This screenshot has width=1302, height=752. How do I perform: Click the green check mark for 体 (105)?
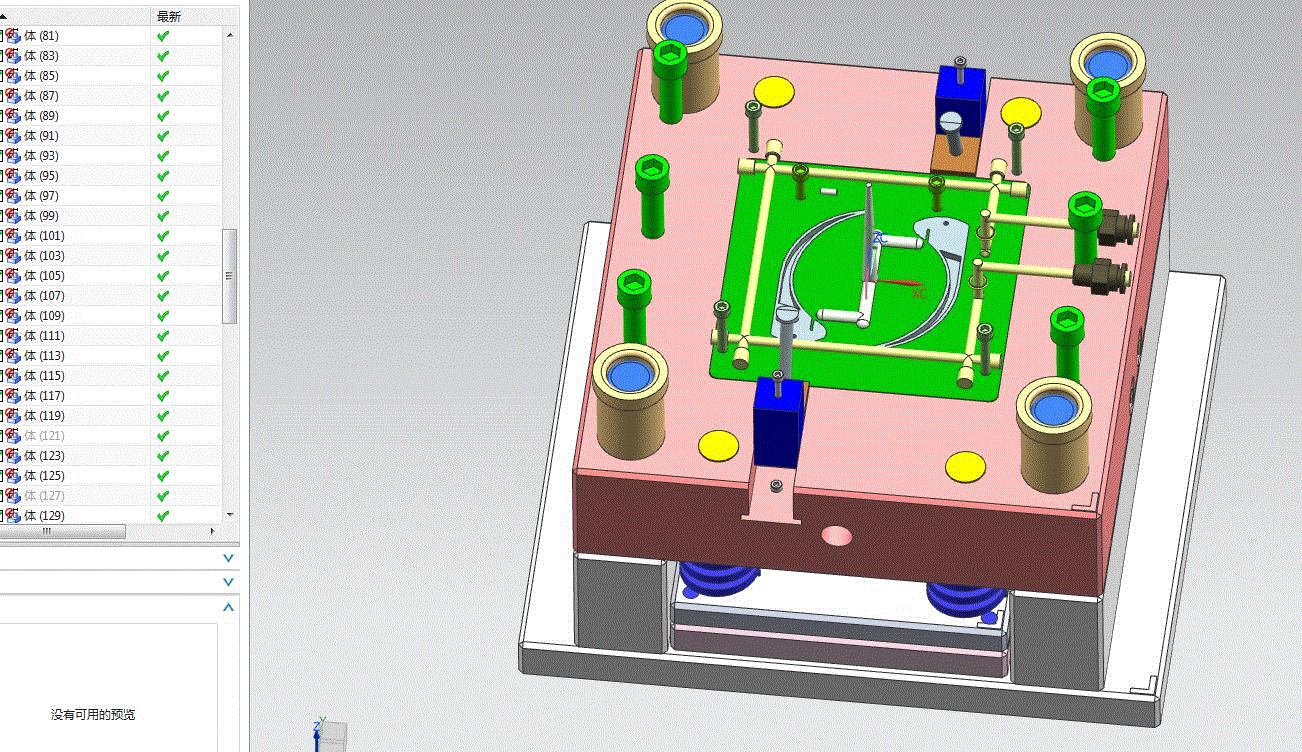pos(163,276)
